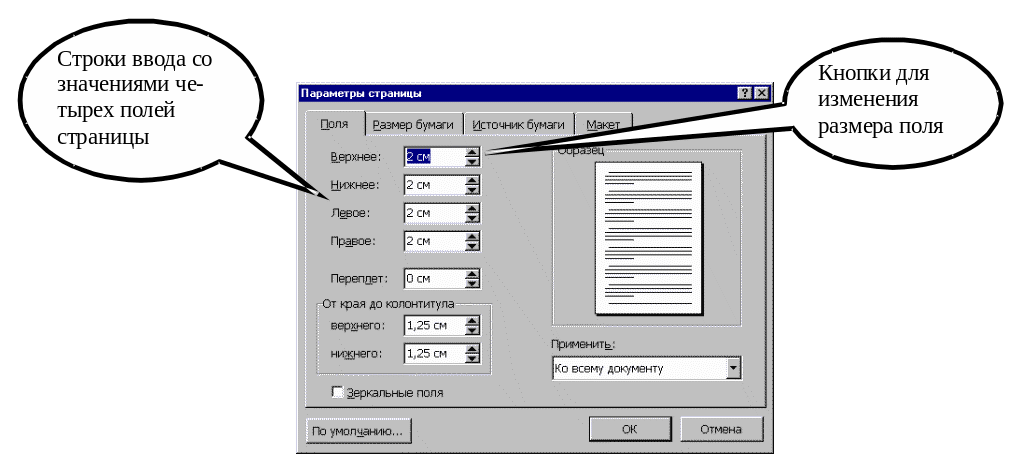Increase Правое margin with up arrow
Screen dimensions: 1024x454
point(473,237)
